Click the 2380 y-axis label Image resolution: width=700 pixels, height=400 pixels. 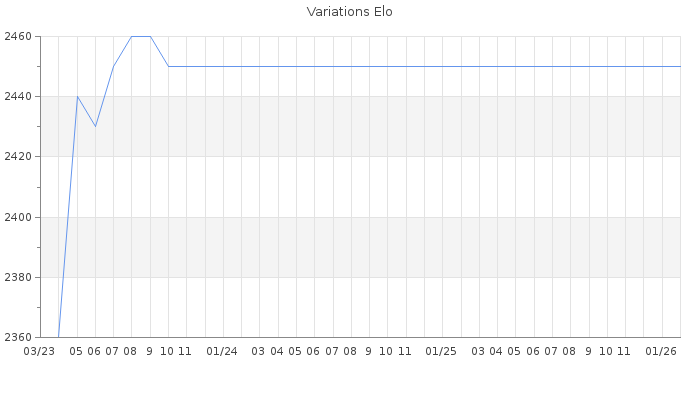point(19,277)
